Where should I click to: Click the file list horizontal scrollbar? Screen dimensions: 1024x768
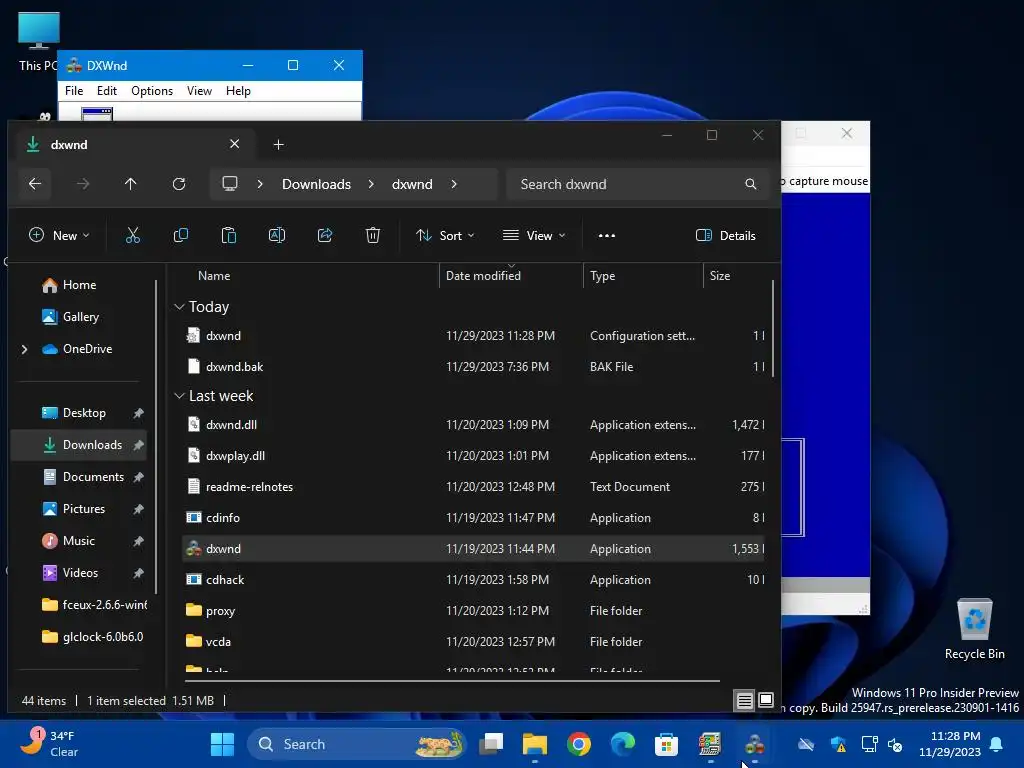click(x=453, y=680)
